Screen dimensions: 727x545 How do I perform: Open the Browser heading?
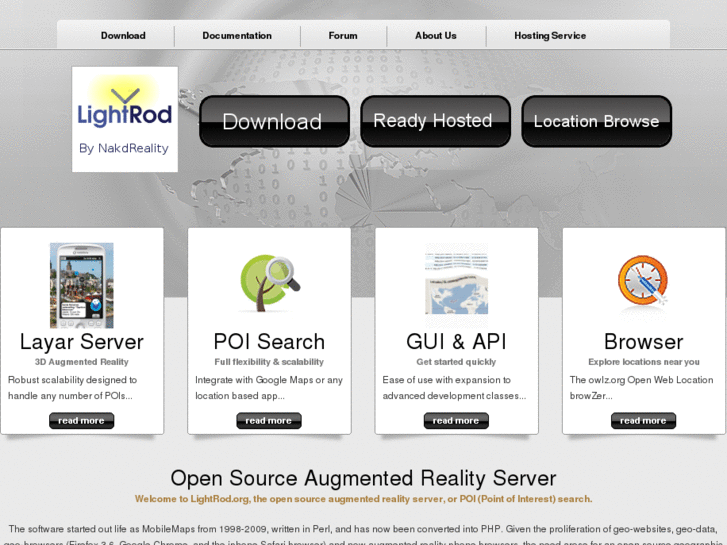(644, 342)
